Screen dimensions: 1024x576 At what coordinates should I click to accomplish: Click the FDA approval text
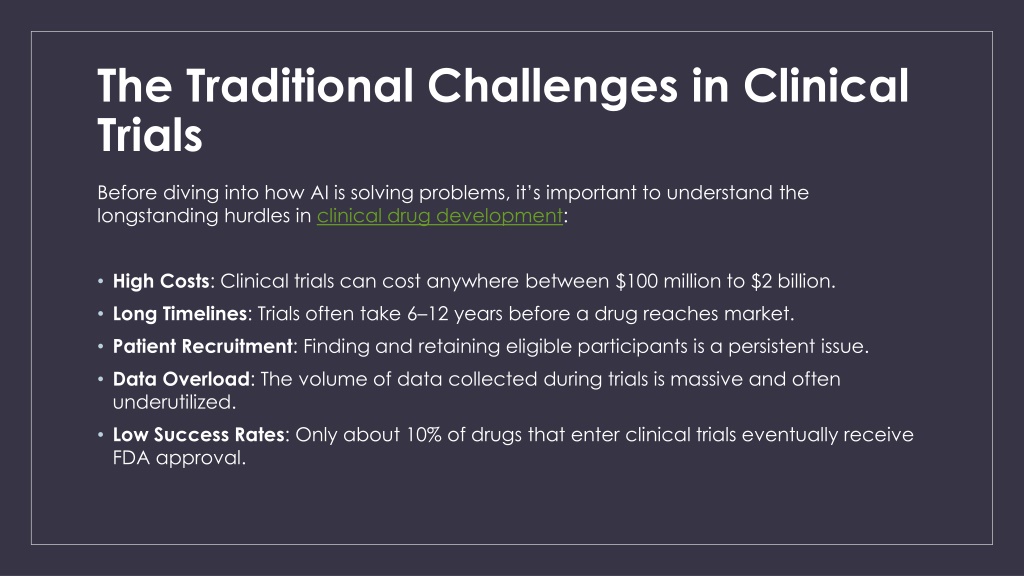click(x=179, y=457)
